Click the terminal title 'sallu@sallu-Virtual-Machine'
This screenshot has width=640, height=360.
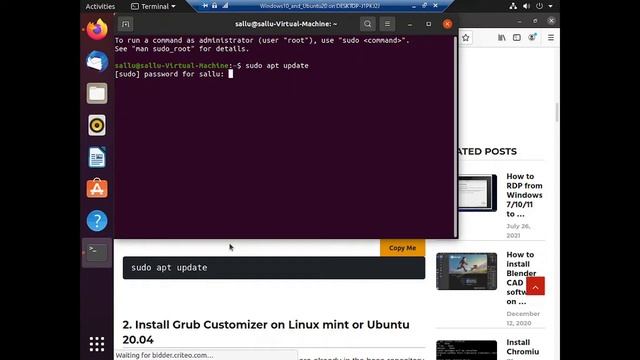click(x=286, y=24)
